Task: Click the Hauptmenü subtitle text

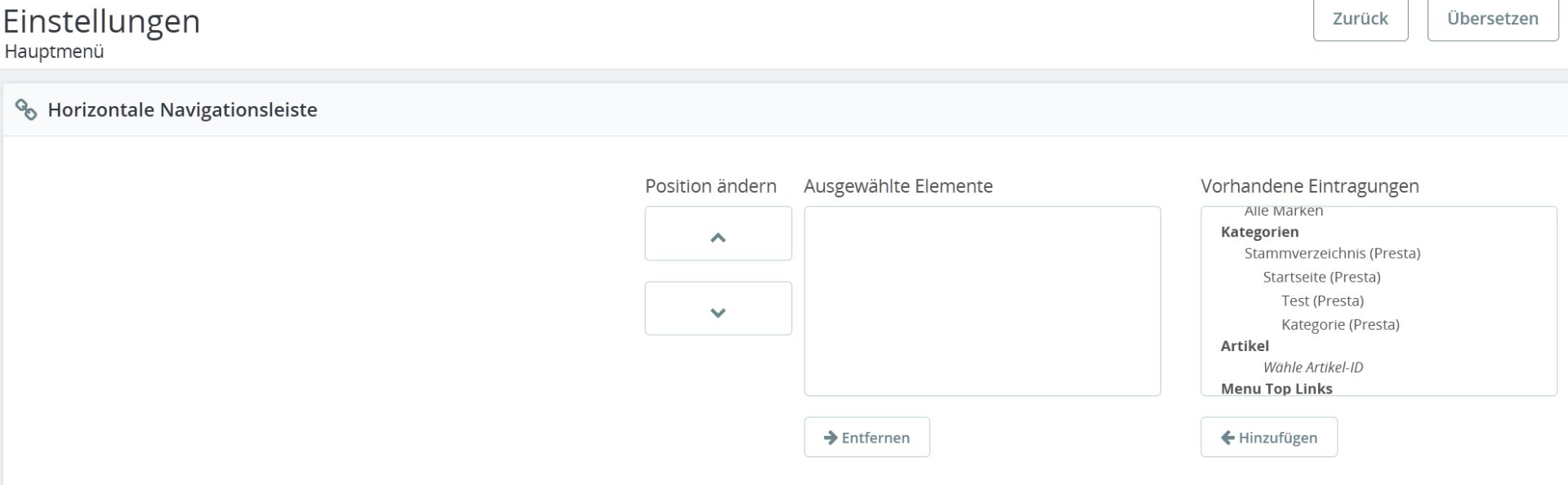Action: pos(54,51)
